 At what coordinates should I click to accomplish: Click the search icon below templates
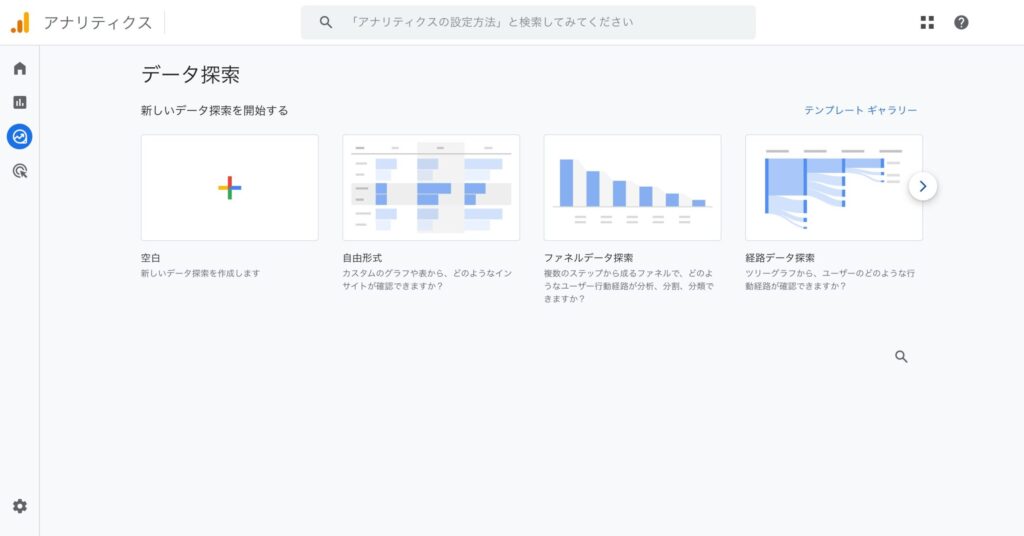pyautogui.click(x=901, y=356)
